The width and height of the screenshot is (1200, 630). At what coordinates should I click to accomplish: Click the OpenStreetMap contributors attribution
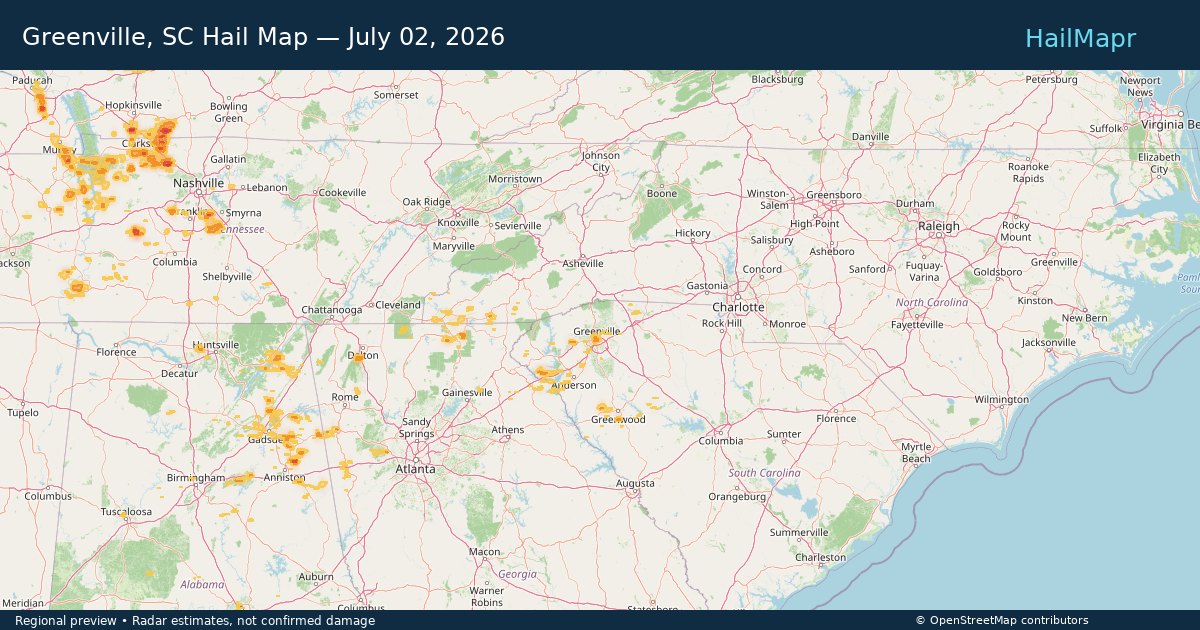coord(1001,621)
